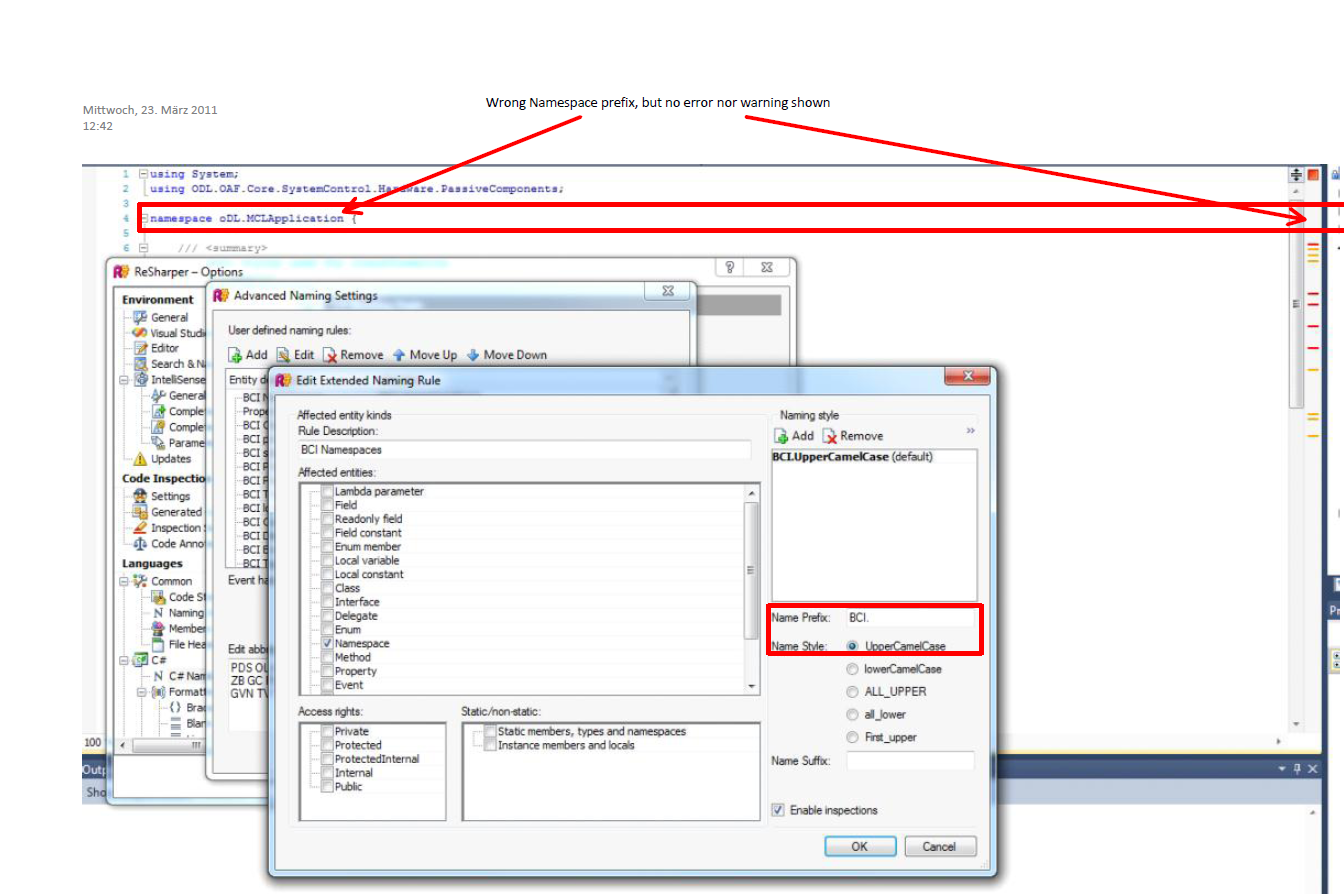Click the Move Down arrow icon
The image size is (1344, 894).
click(x=473, y=355)
